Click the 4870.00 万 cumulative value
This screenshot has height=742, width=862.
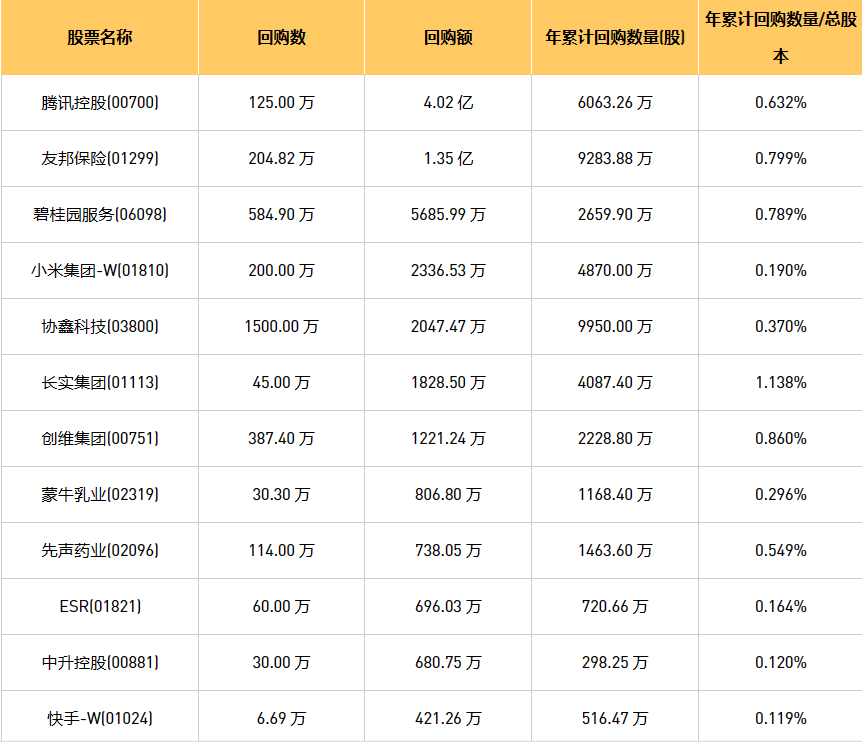[615, 271]
